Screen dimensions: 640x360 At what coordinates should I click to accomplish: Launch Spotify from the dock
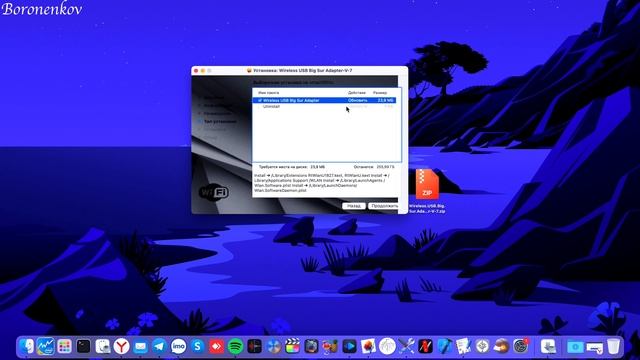(236, 346)
